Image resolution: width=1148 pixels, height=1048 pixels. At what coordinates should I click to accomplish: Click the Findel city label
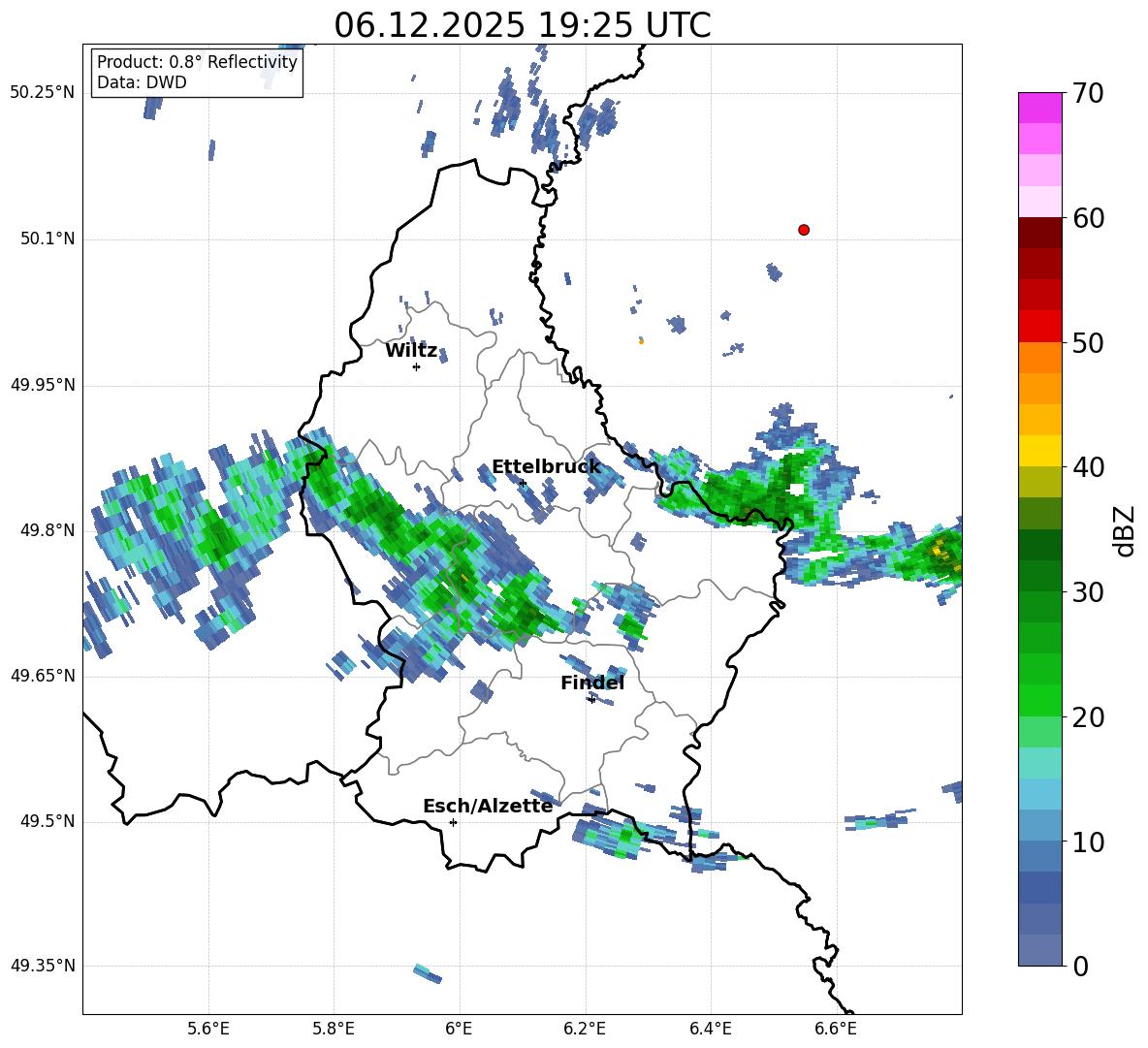pos(592,683)
